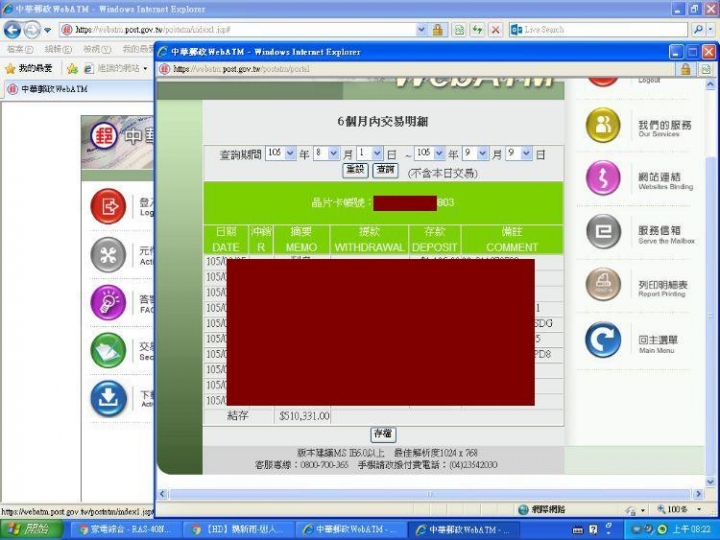Open the pink Websites Binding icon
The height and width of the screenshot is (540, 720).
point(603,178)
